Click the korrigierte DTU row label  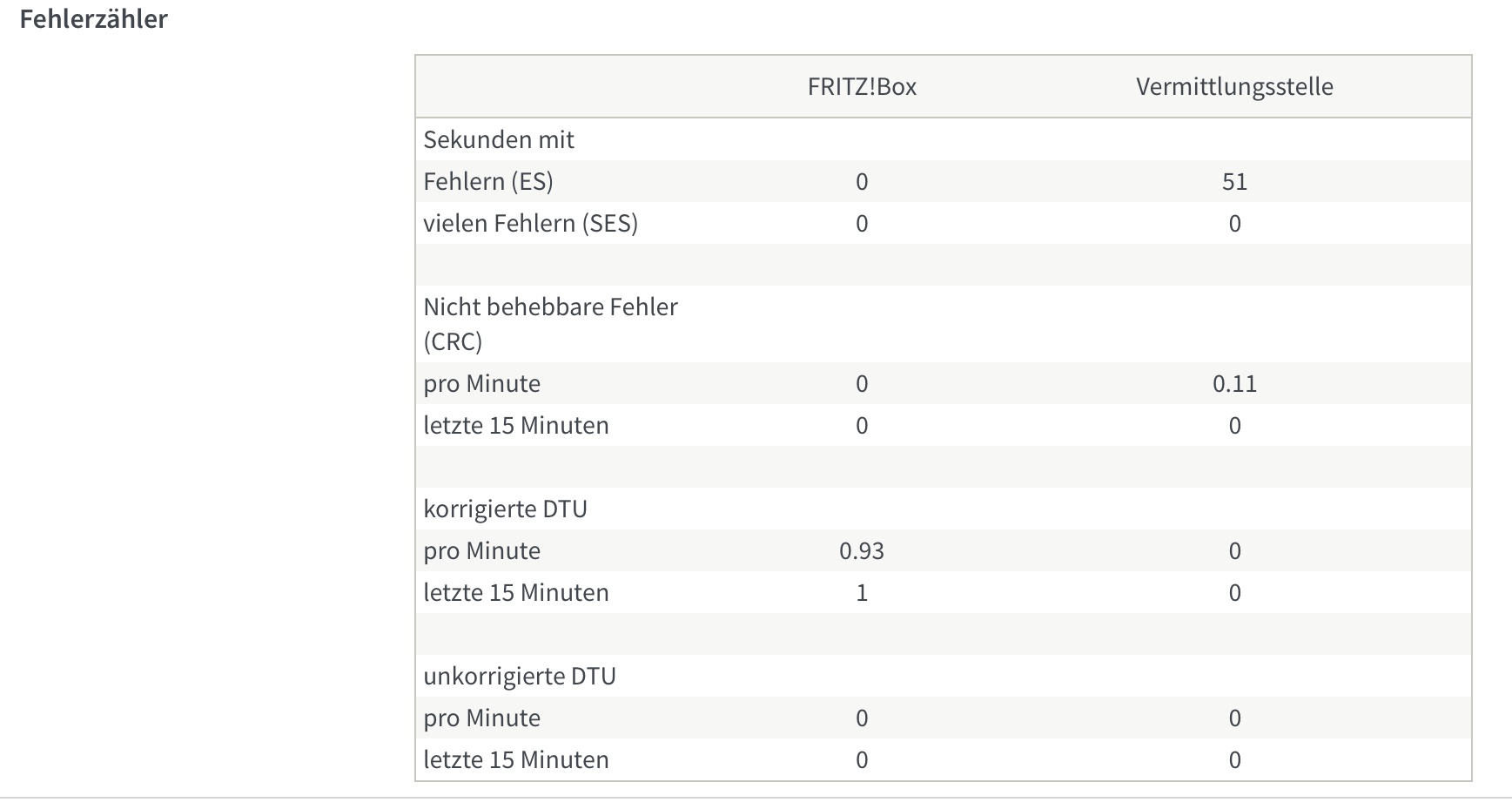(x=506, y=509)
